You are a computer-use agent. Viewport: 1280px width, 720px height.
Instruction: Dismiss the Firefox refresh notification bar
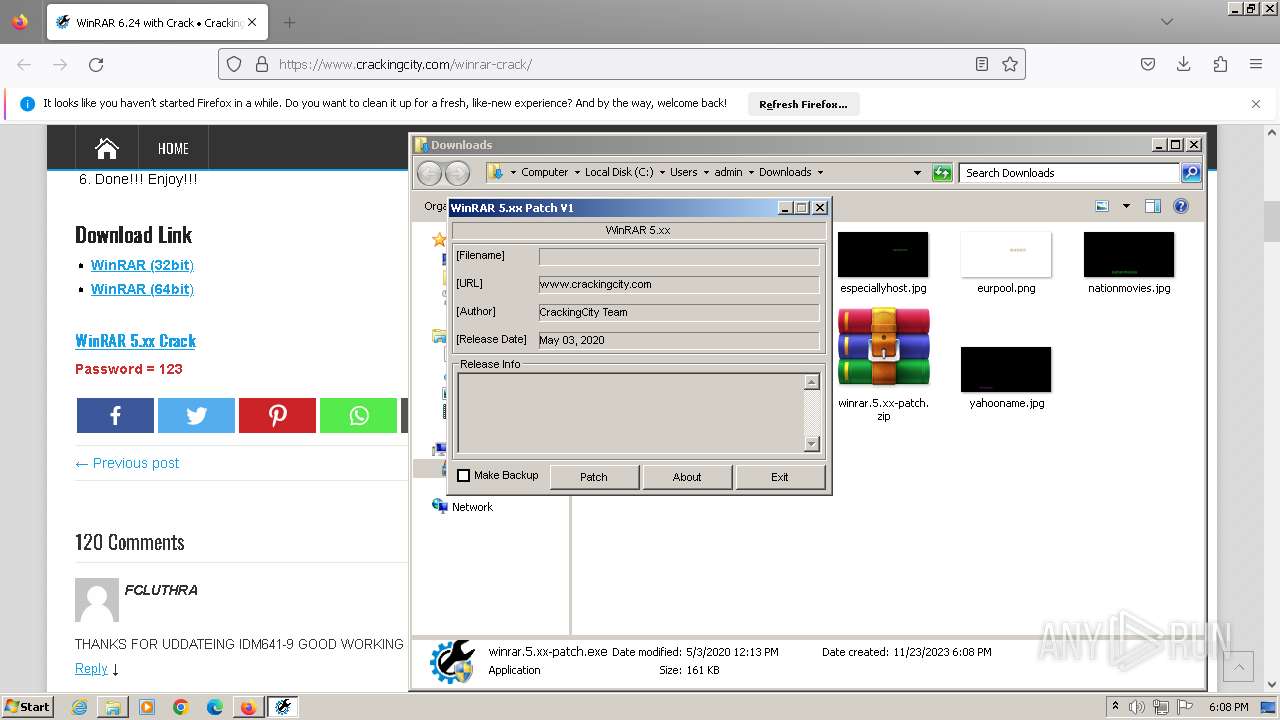(x=1256, y=104)
